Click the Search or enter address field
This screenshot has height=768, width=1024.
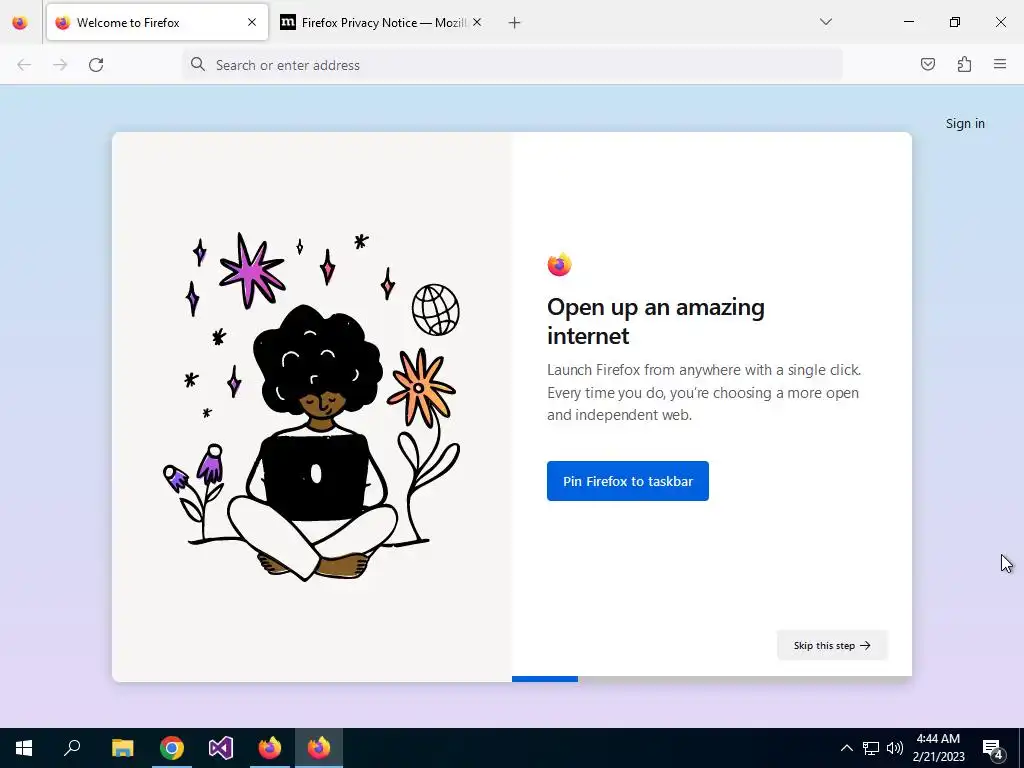[x=513, y=65]
